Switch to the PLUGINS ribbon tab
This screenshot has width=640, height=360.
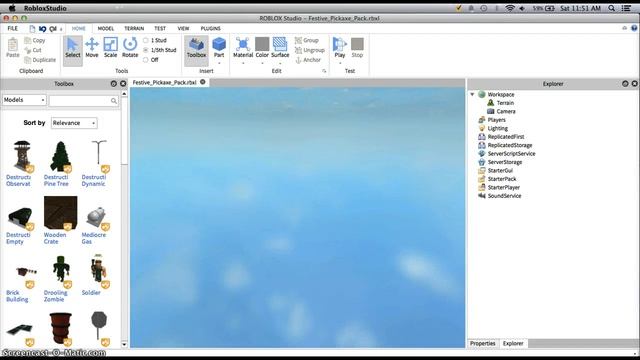tap(211, 29)
